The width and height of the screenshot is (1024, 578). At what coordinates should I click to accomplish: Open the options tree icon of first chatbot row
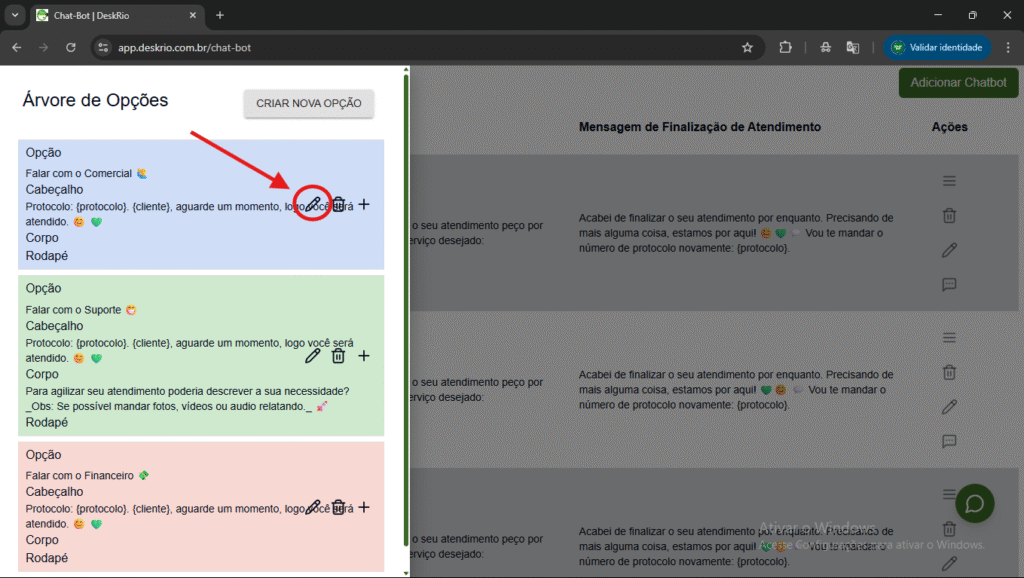click(950, 181)
